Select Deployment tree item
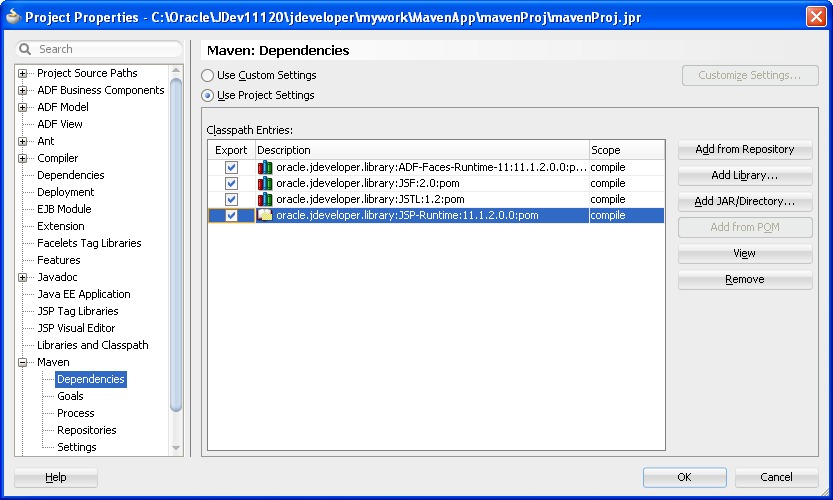This screenshot has width=833, height=500. 65,192
